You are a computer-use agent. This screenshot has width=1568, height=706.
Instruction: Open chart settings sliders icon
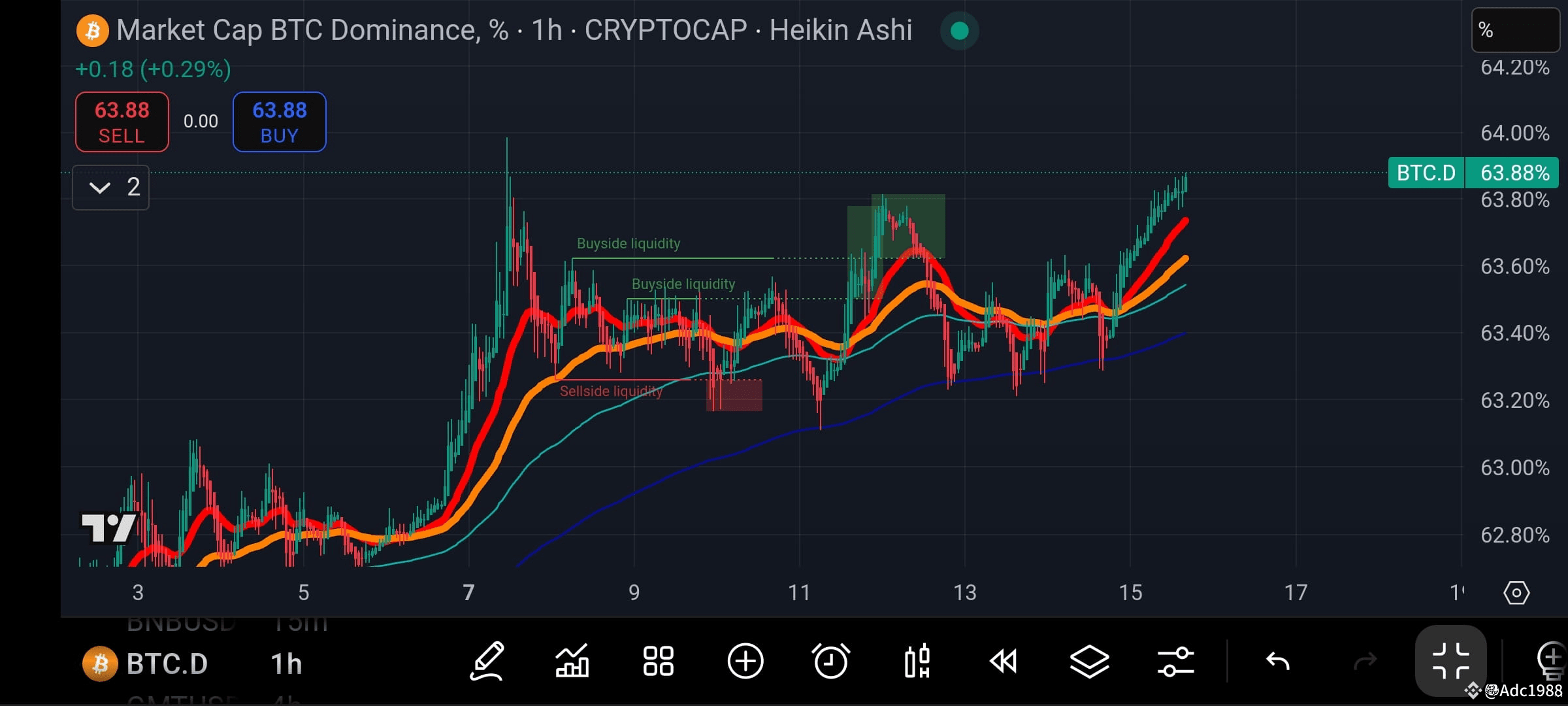click(1175, 661)
